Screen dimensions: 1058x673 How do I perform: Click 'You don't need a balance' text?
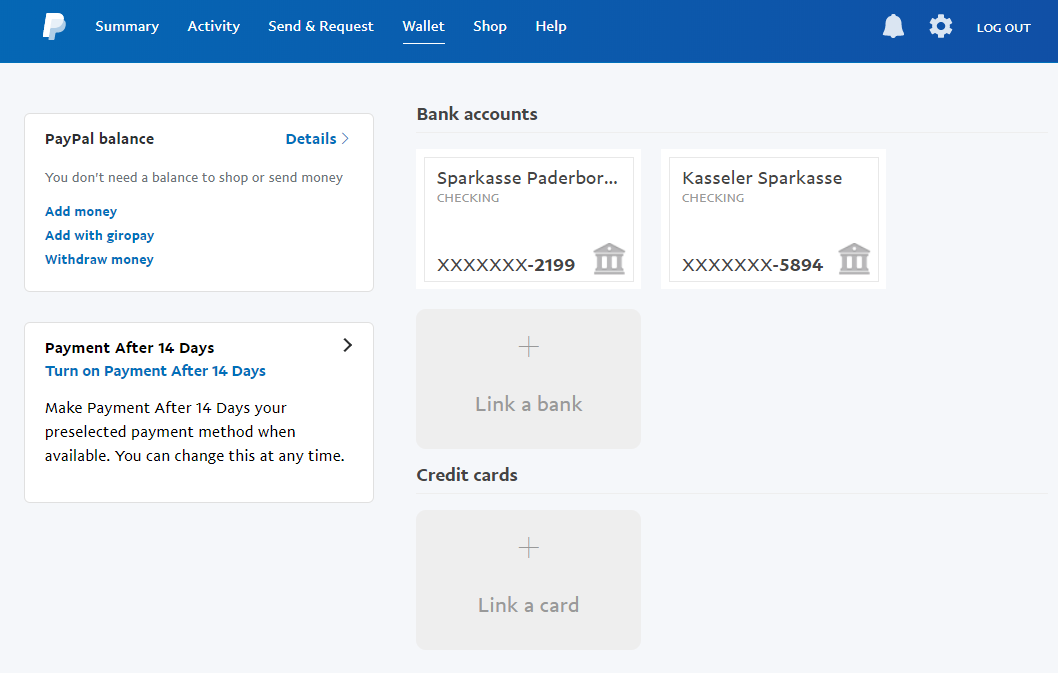pos(194,178)
